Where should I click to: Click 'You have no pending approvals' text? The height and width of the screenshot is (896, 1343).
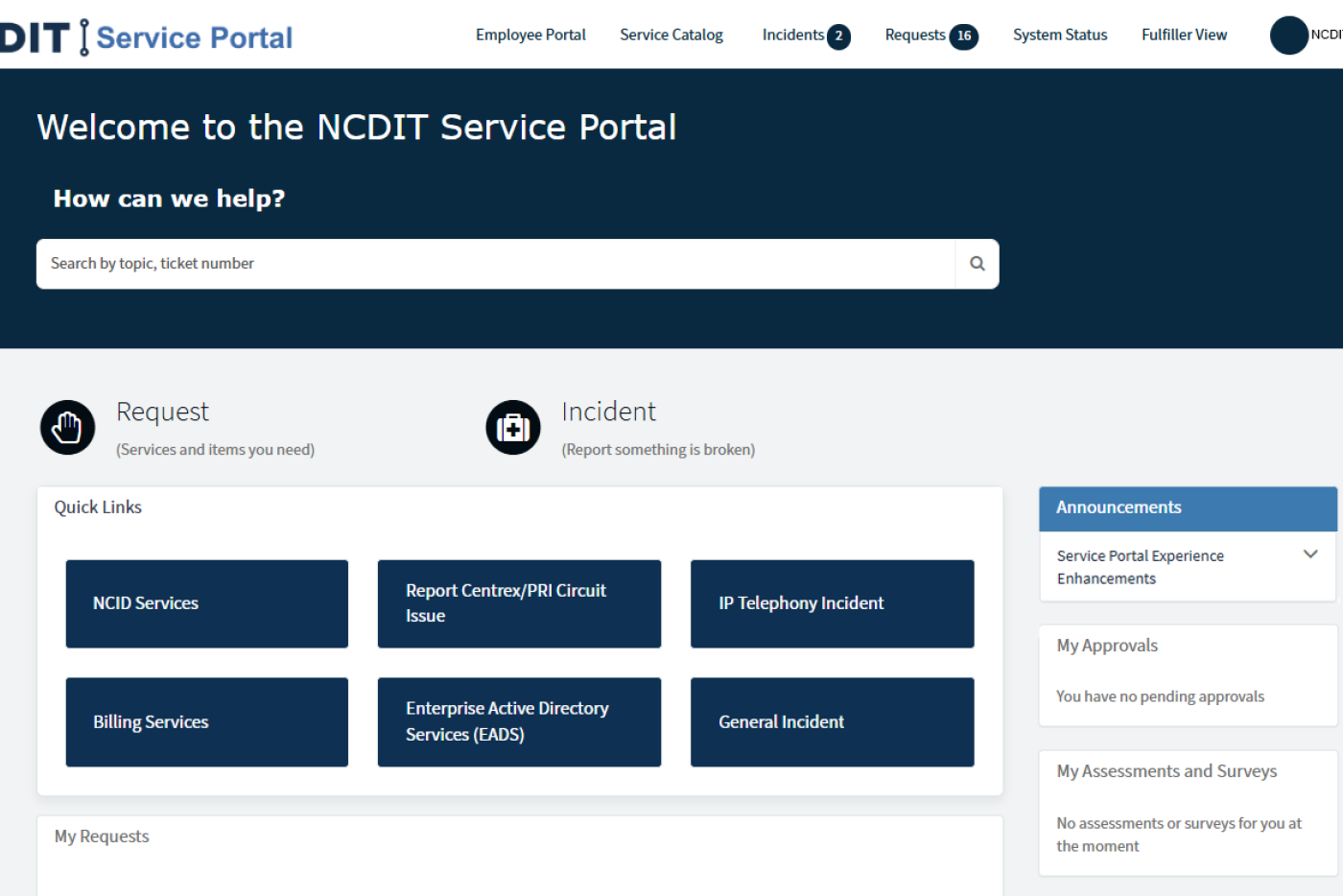click(1160, 696)
